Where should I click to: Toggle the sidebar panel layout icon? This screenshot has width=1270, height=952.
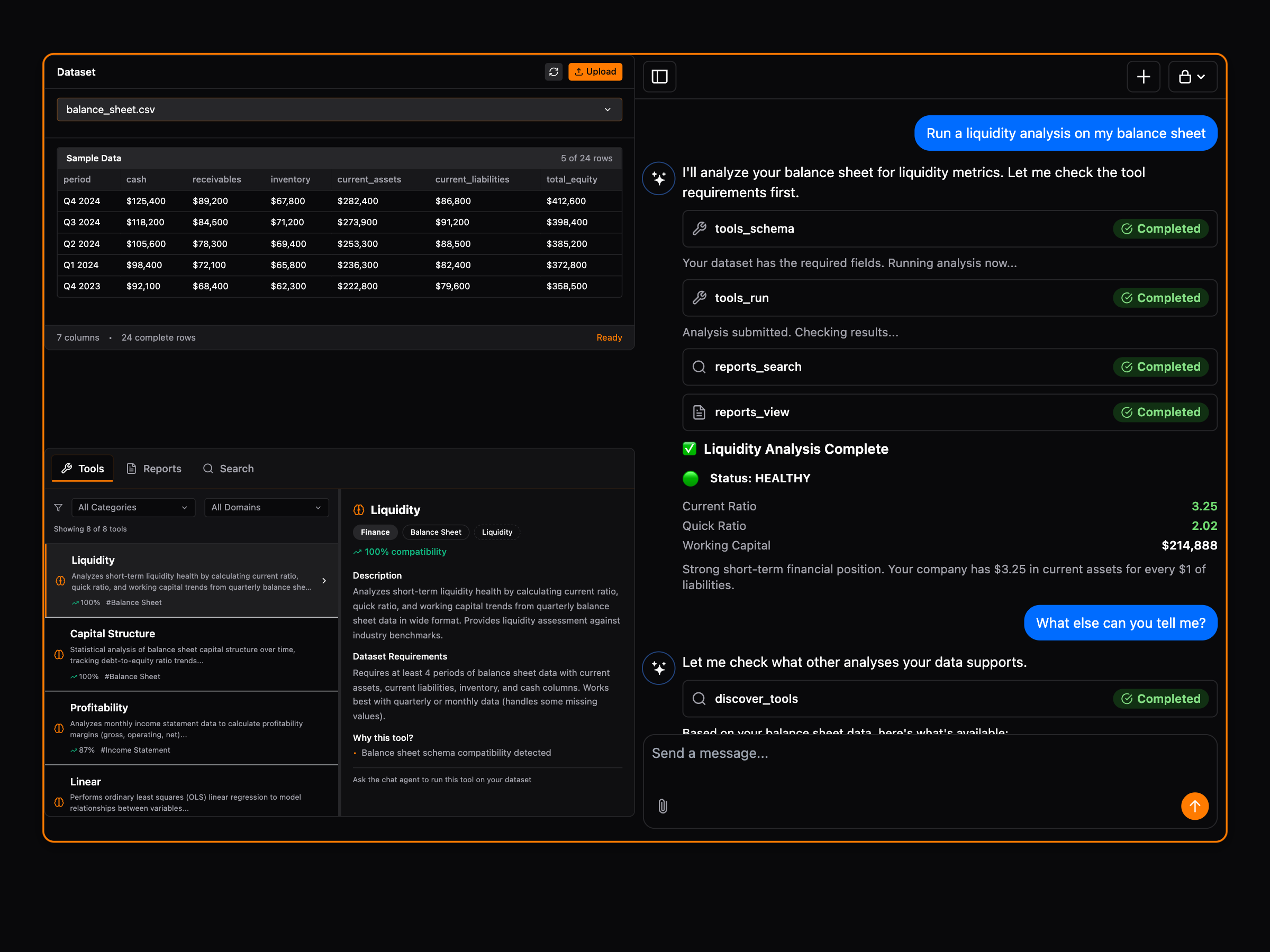[659, 76]
